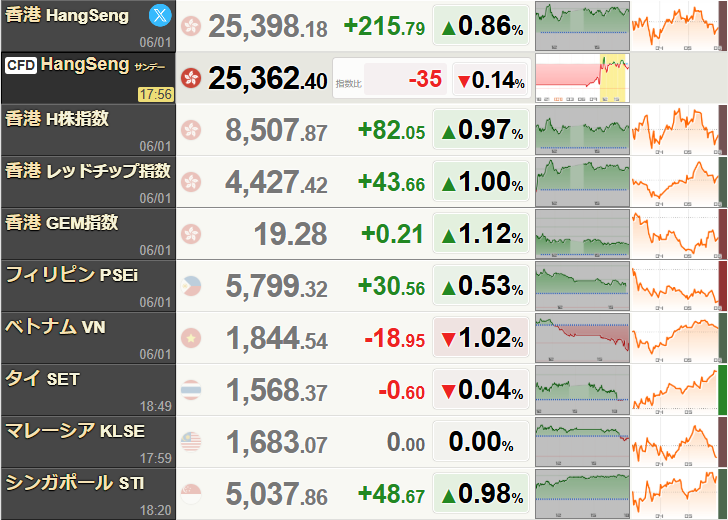
Task: Click the レッドチップ value 4,427.42
Action: pos(276,182)
